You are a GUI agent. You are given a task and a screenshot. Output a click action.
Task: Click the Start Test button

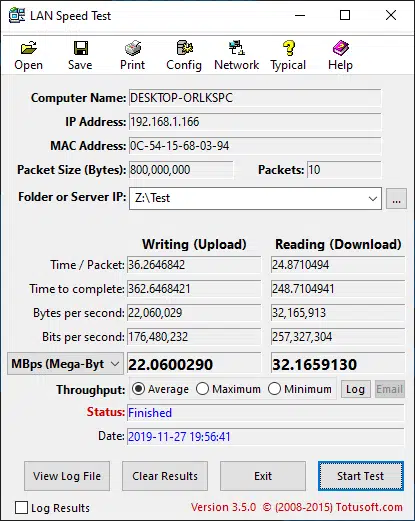(361, 476)
